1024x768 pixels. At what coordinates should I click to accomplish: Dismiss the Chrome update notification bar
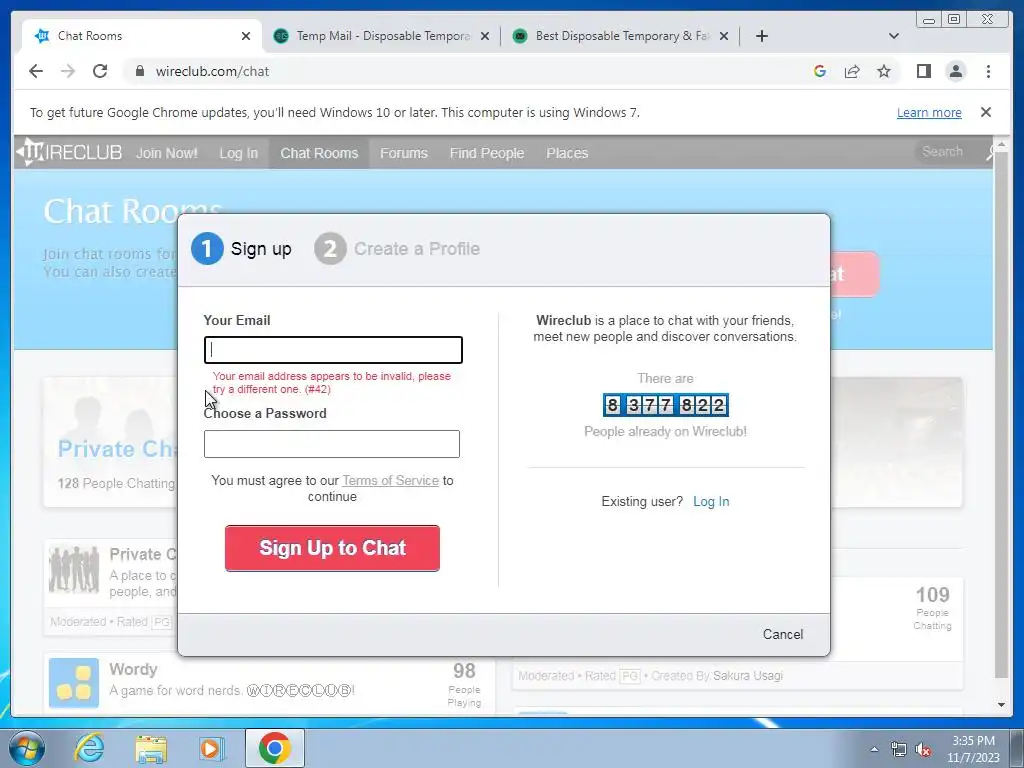pos(986,112)
